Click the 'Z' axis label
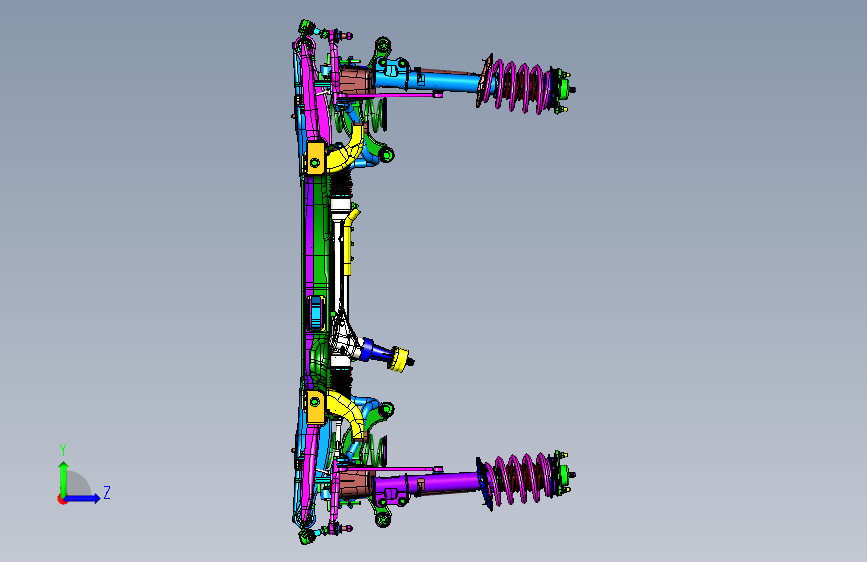The image size is (867, 562). 107,492
